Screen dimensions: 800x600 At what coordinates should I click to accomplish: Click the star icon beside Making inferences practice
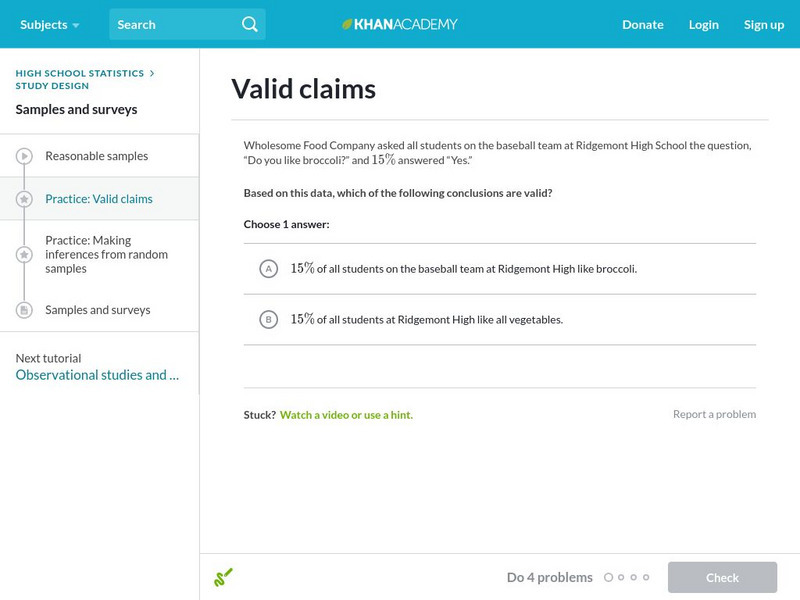[x=24, y=255]
